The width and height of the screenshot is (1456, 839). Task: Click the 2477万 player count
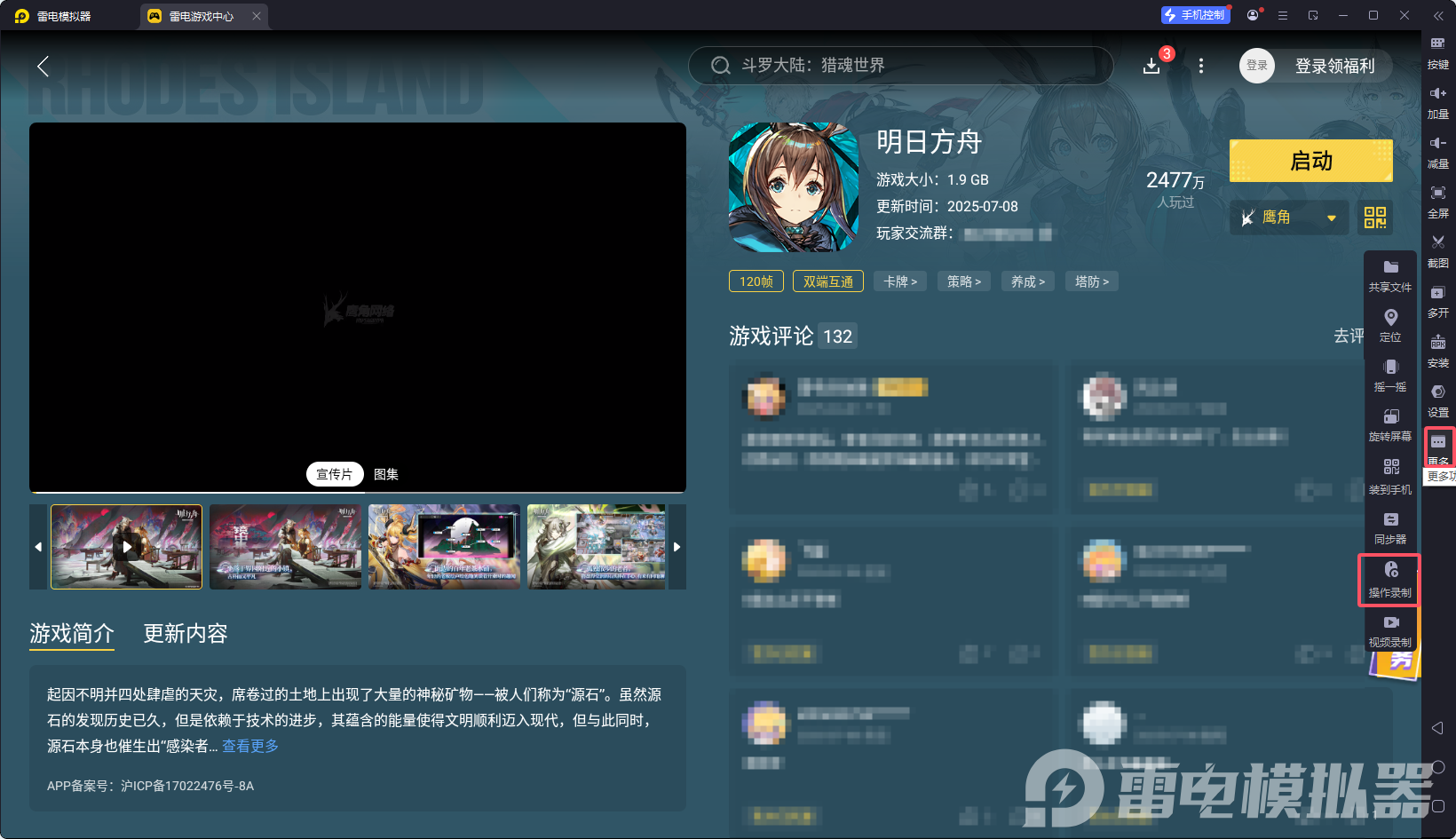click(x=1175, y=180)
